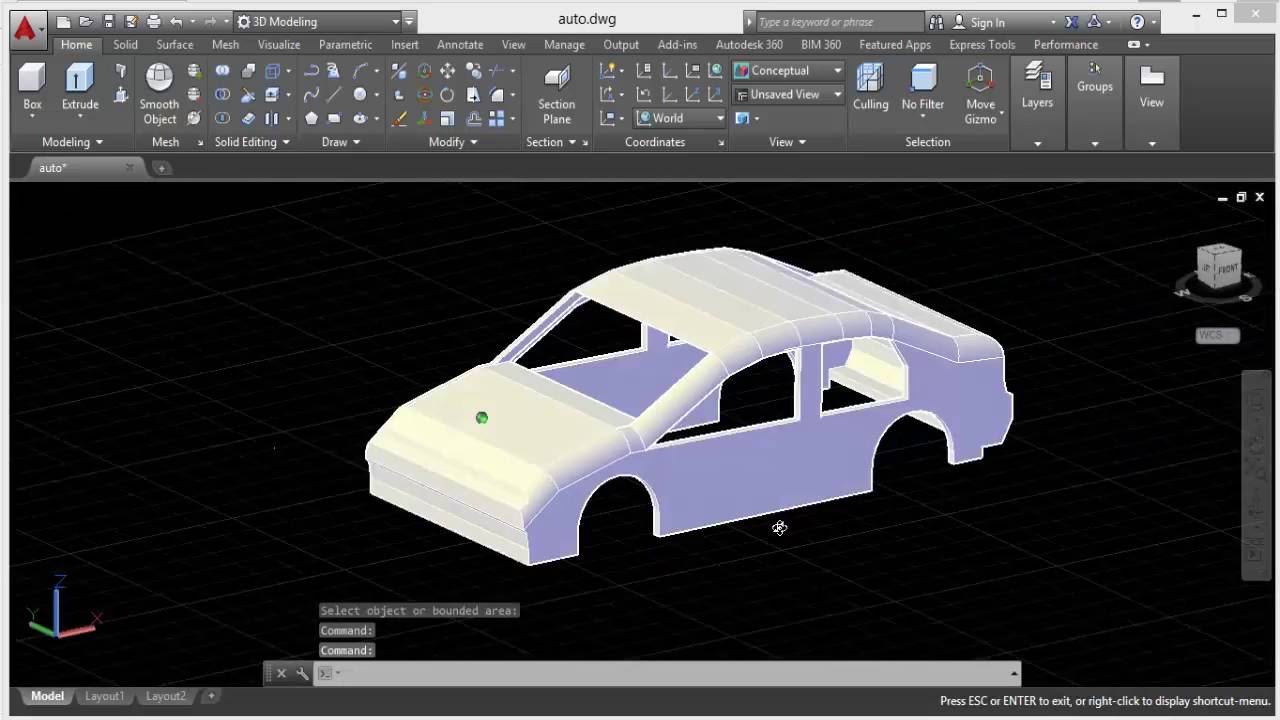Click the ViewCube in the viewport
1280x720 pixels.
pyautogui.click(x=1218, y=268)
